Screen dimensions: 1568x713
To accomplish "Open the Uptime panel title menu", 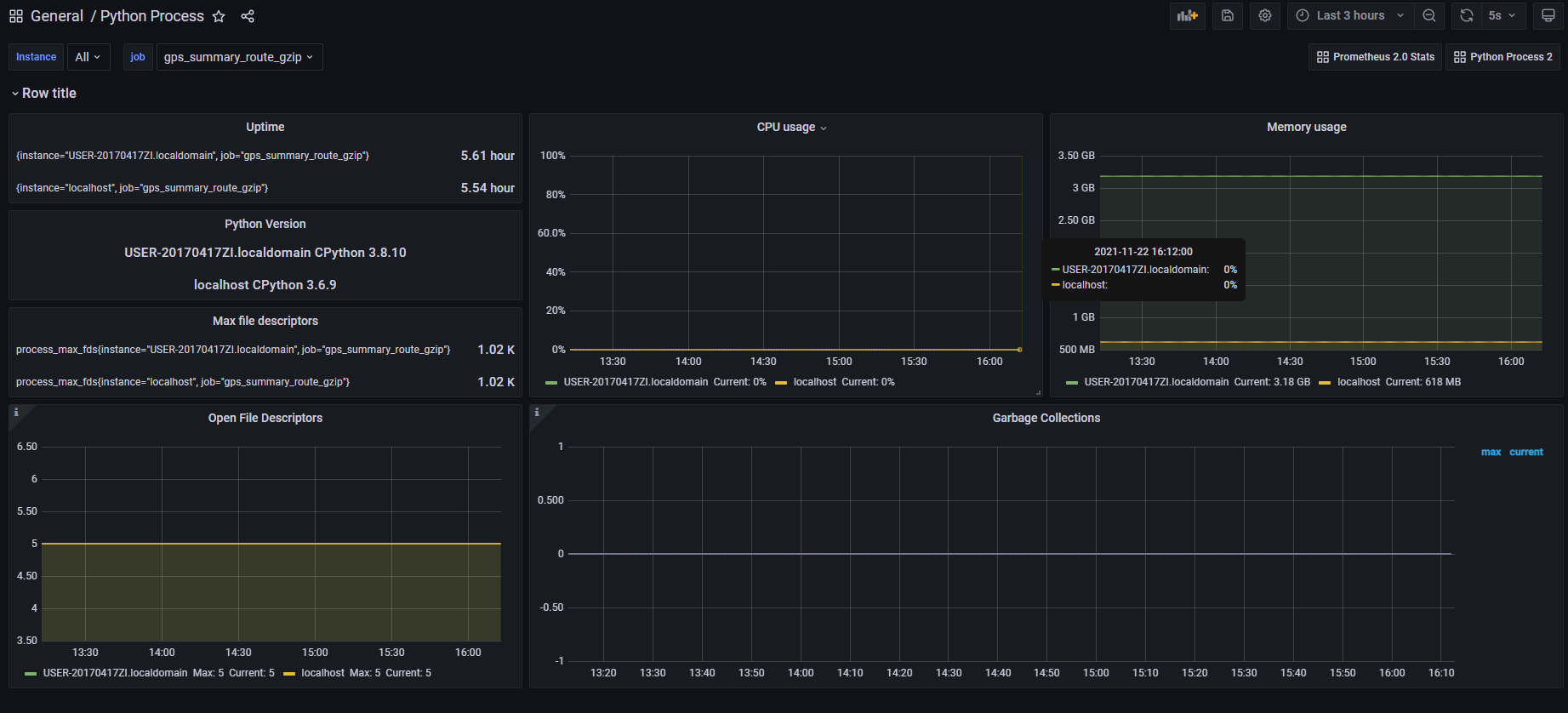I will tap(265, 127).
